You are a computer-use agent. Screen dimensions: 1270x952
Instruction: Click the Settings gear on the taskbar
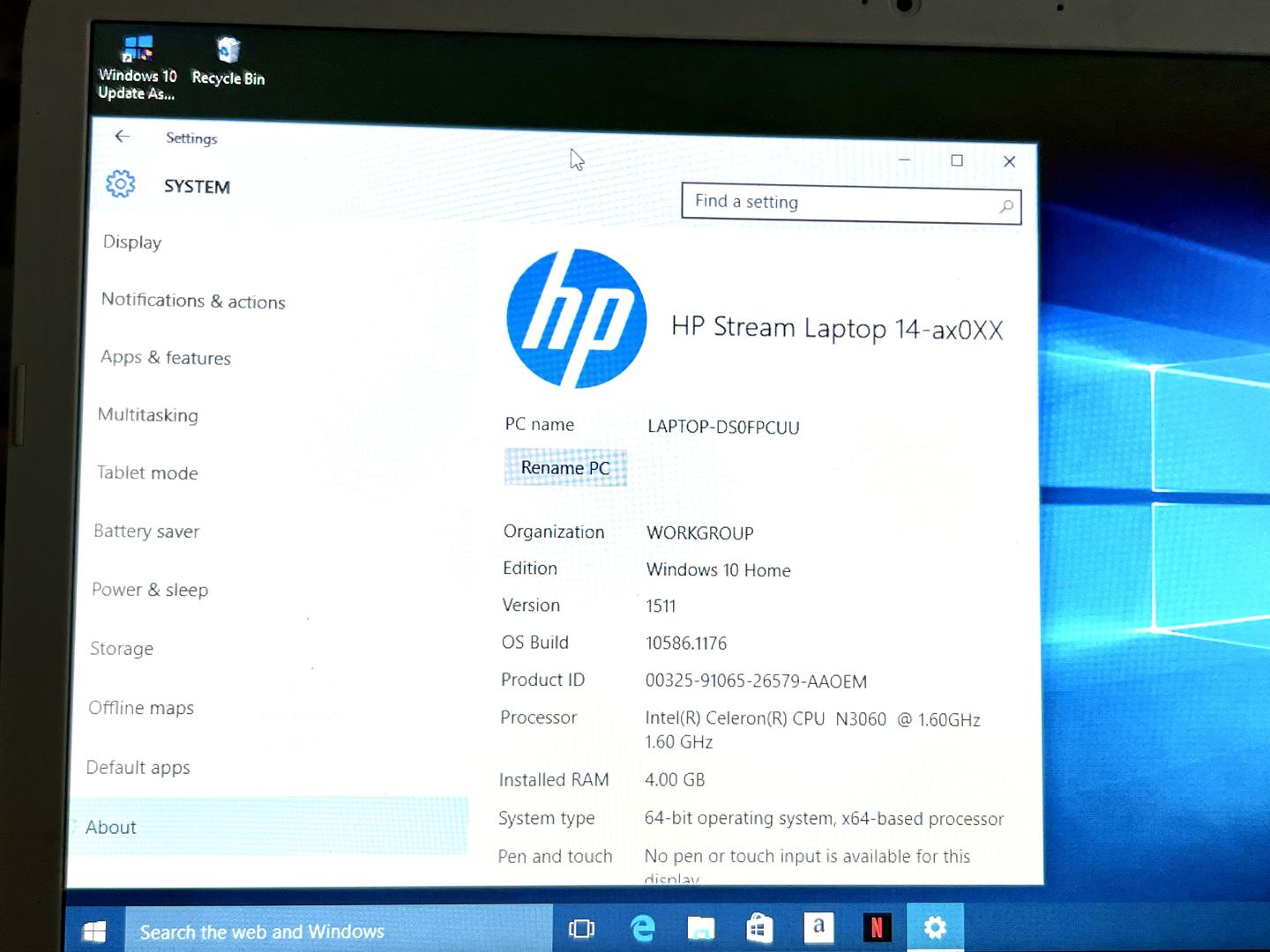coord(935,927)
